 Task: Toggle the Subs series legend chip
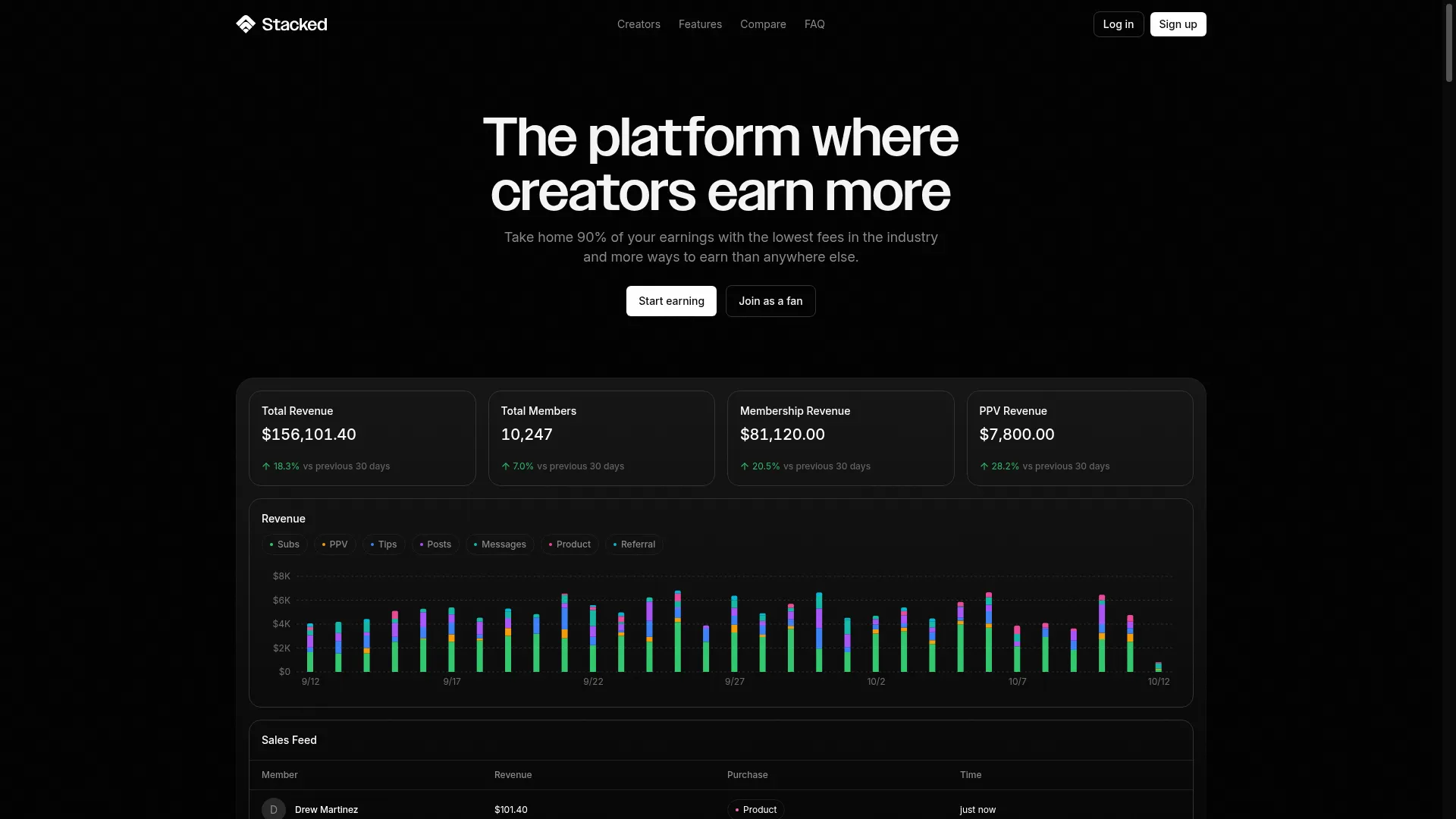pos(284,544)
